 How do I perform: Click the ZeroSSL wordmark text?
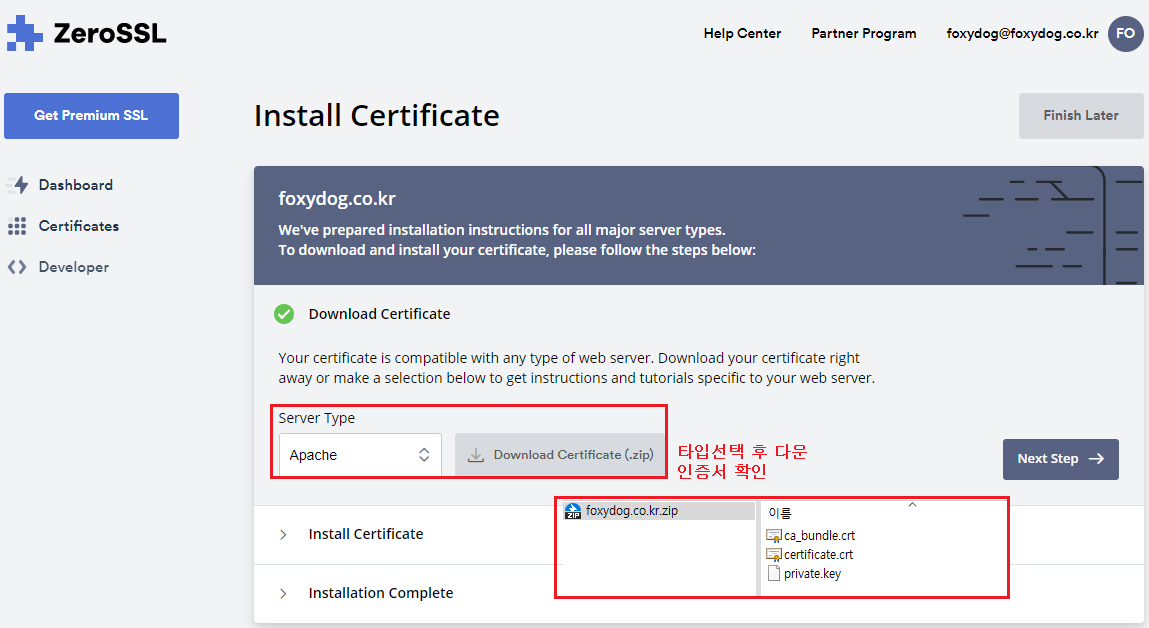[110, 34]
